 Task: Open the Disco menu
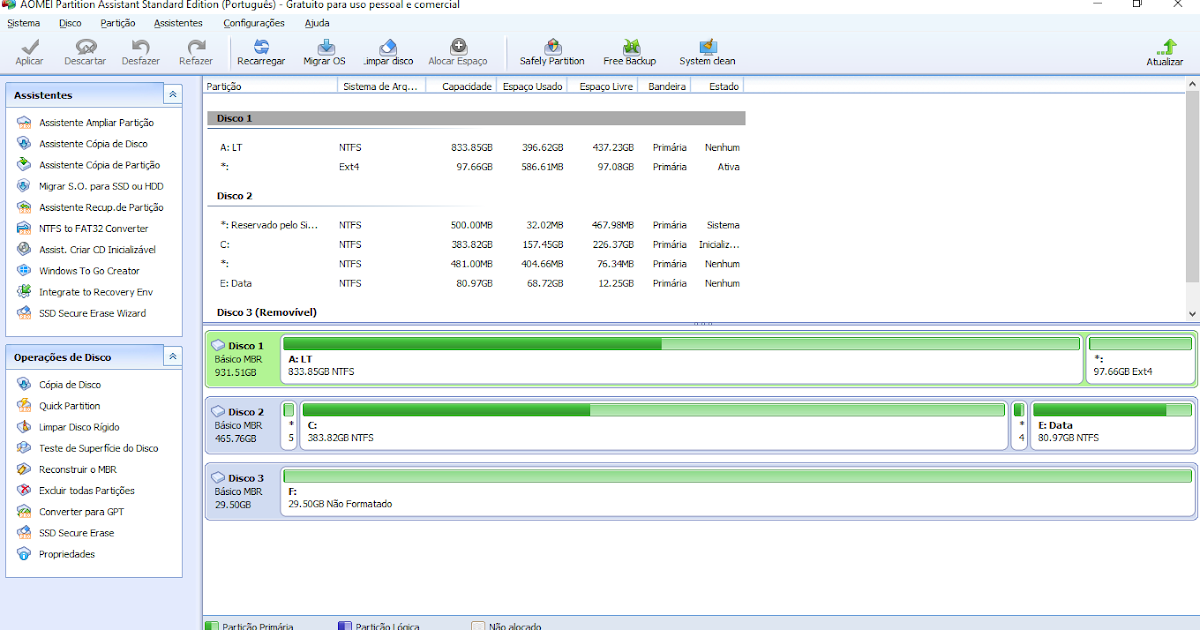(x=71, y=23)
